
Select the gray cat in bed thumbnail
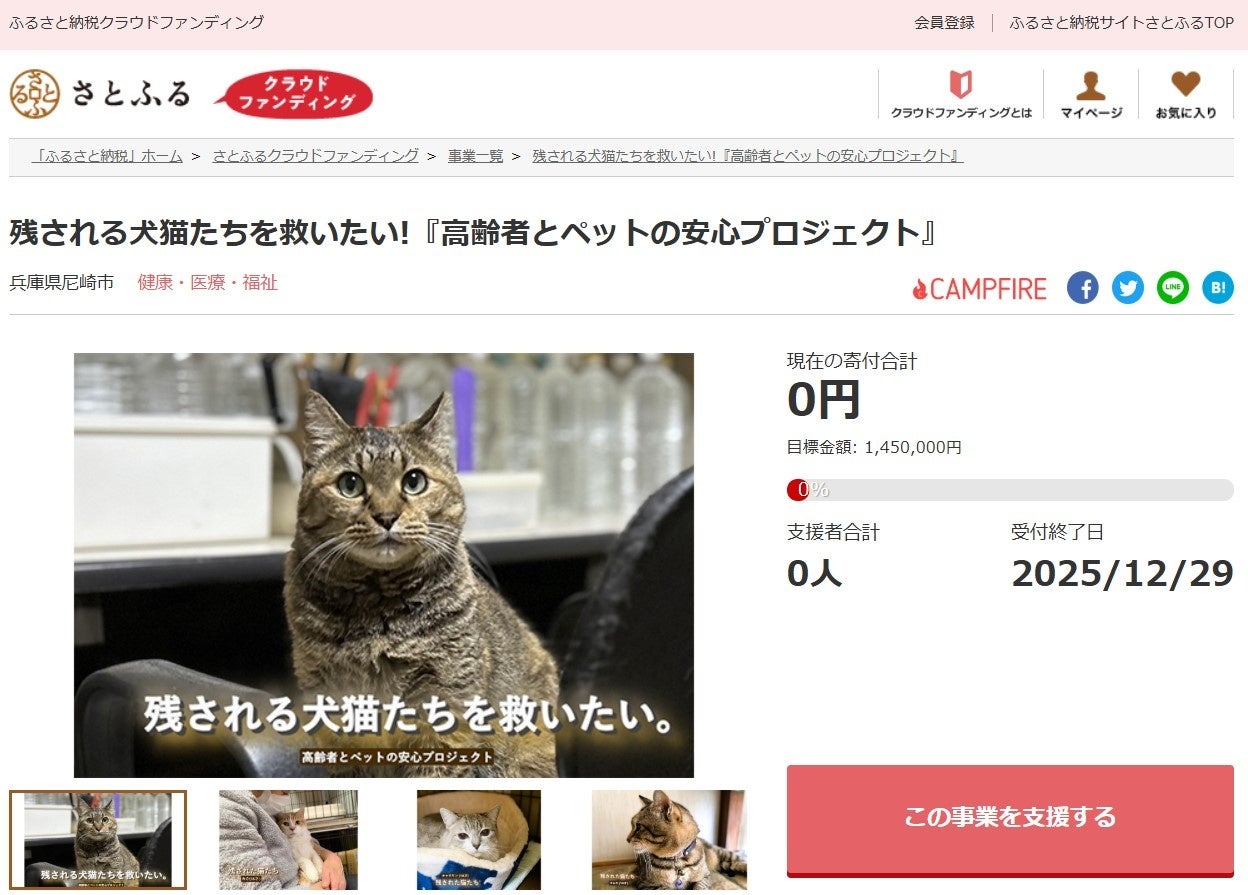pyautogui.click(x=478, y=840)
